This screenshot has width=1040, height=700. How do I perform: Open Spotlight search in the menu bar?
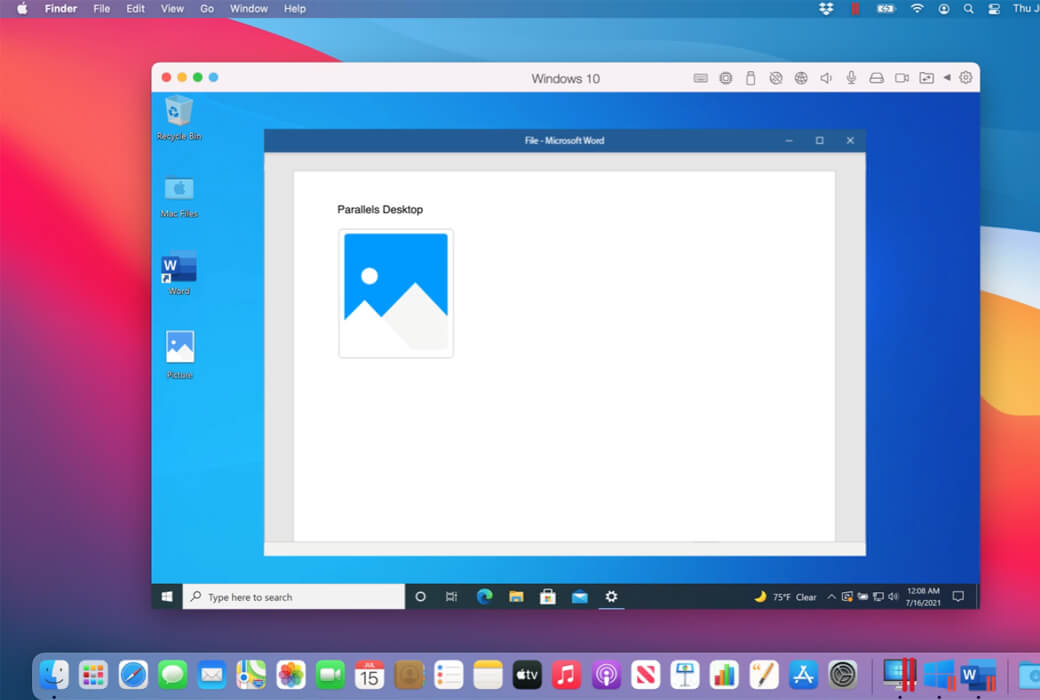(x=968, y=9)
